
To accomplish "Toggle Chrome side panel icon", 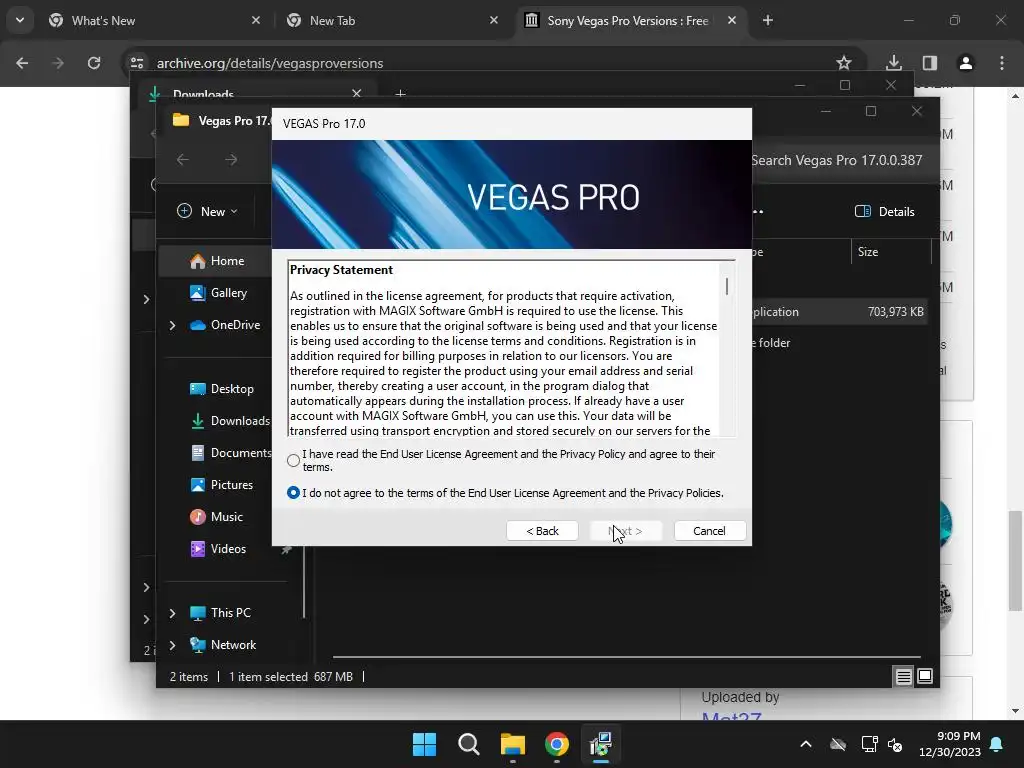I will (930, 63).
